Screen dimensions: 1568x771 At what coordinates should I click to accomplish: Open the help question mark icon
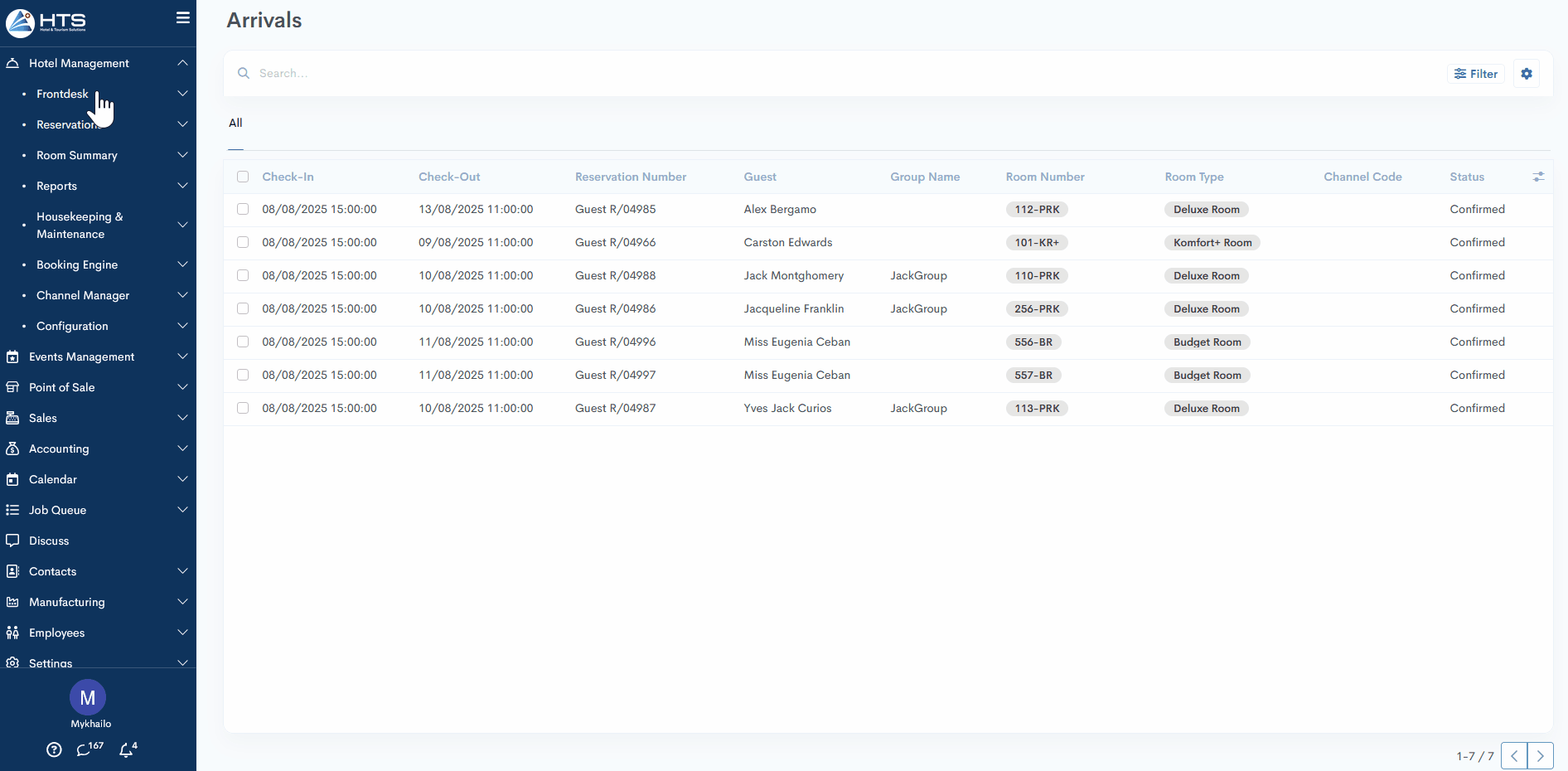54,749
